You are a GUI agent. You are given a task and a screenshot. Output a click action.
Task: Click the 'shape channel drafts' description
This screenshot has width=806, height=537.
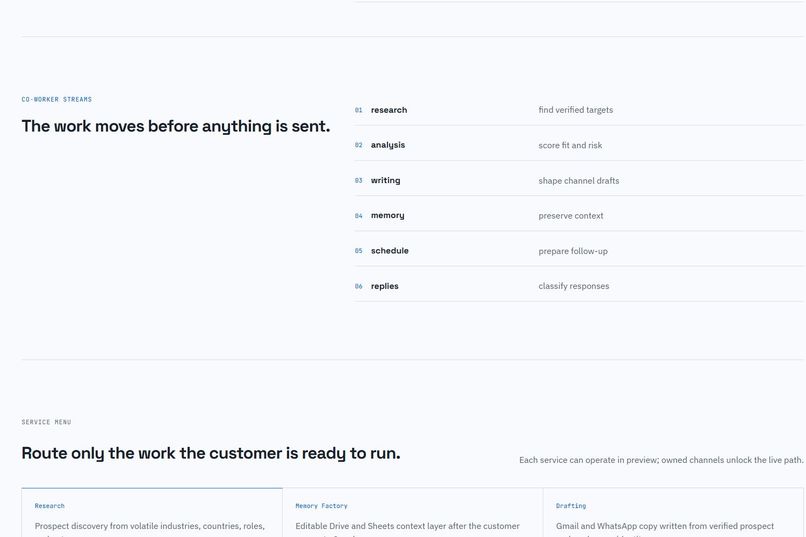tap(579, 181)
